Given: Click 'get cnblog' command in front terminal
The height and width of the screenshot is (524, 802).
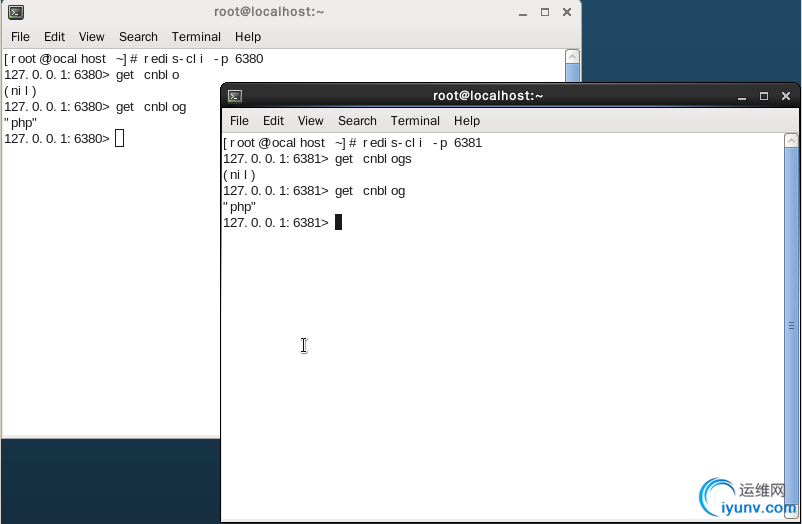Looking at the screenshot, I should coord(370,191).
